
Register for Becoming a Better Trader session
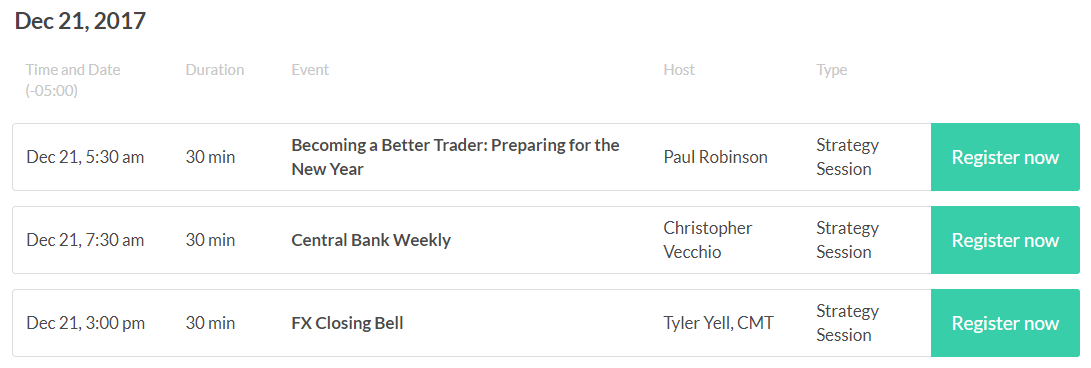1005,157
